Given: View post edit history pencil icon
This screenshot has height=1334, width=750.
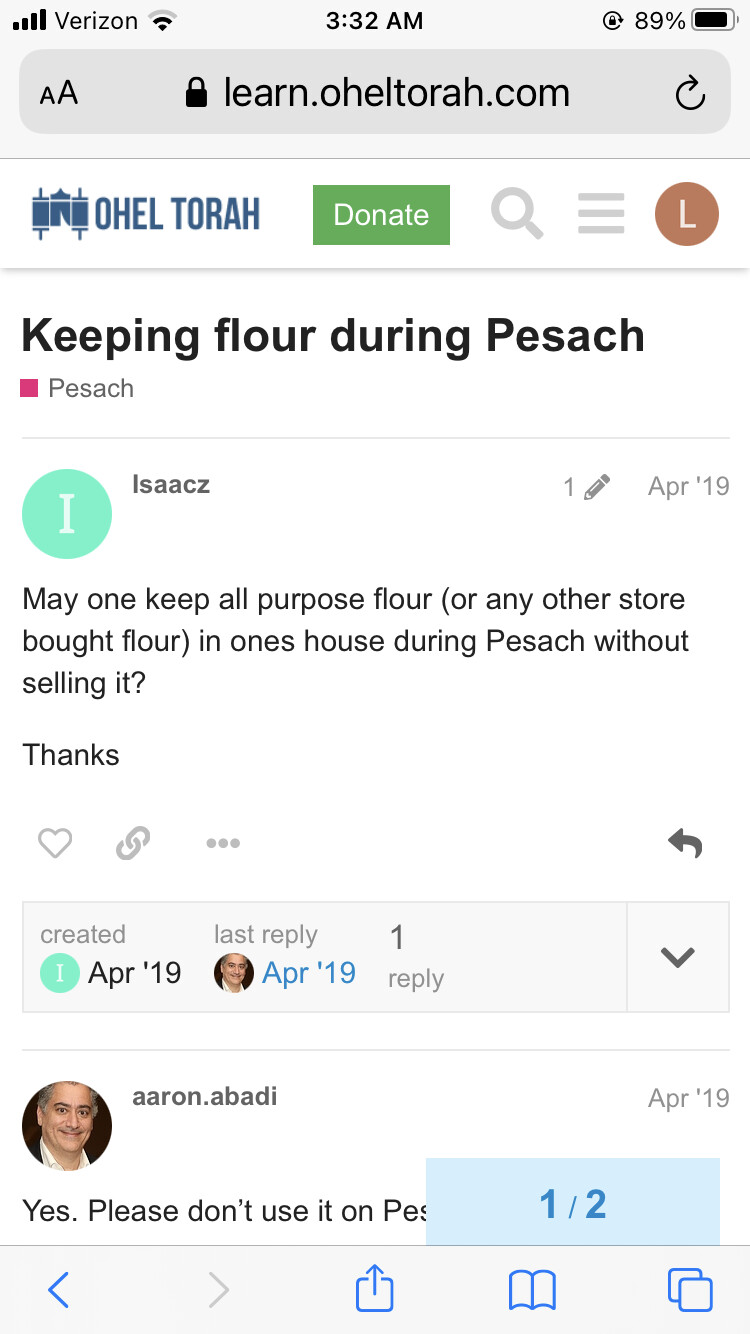Looking at the screenshot, I should click(587, 487).
